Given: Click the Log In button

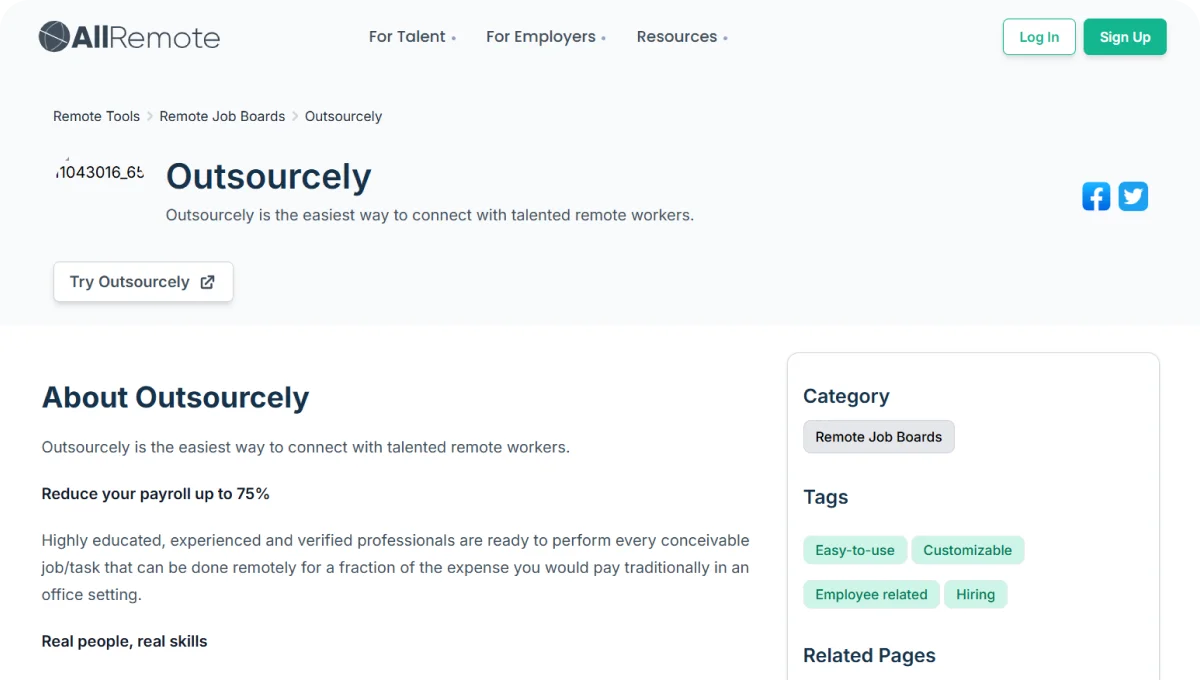Looking at the screenshot, I should pos(1039,37).
